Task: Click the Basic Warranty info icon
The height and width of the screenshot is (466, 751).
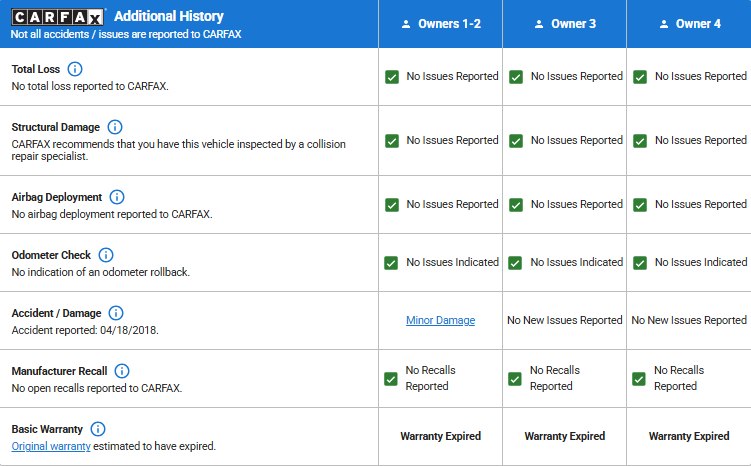Action: pos(98,430)
